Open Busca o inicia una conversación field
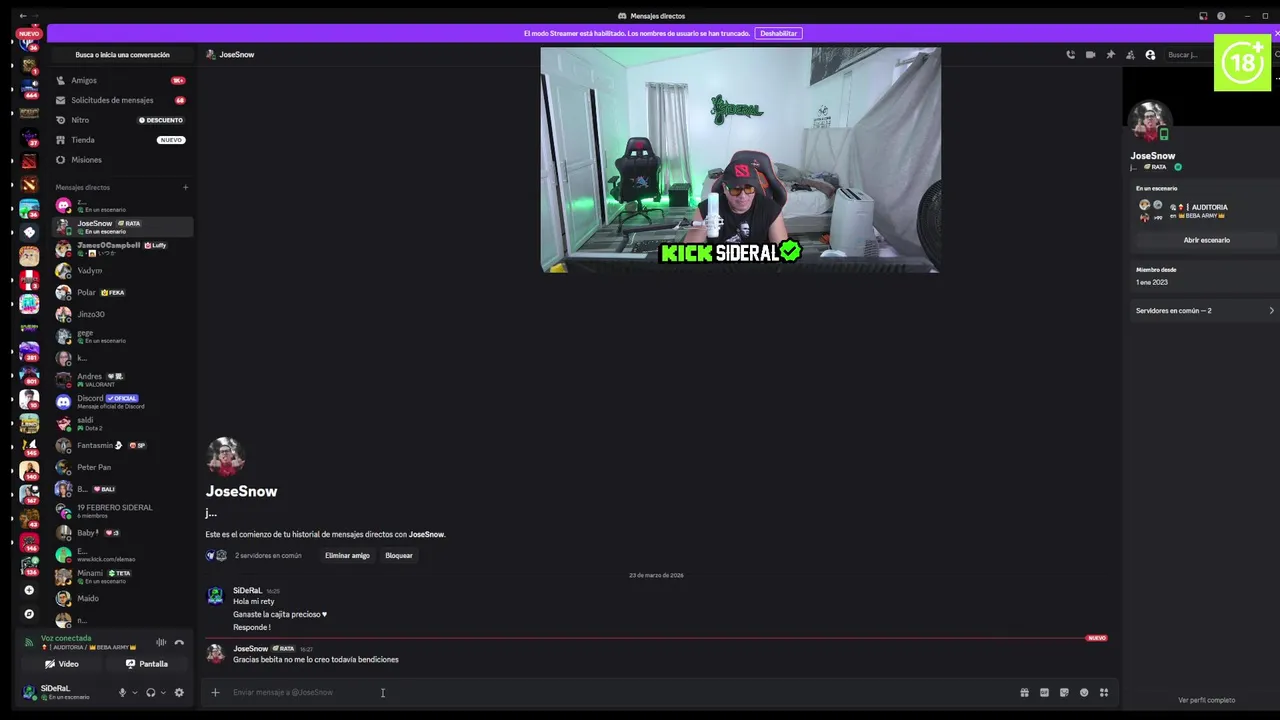Image resolution: width=1280 pixels, height=720 pixels. point(122,55)
